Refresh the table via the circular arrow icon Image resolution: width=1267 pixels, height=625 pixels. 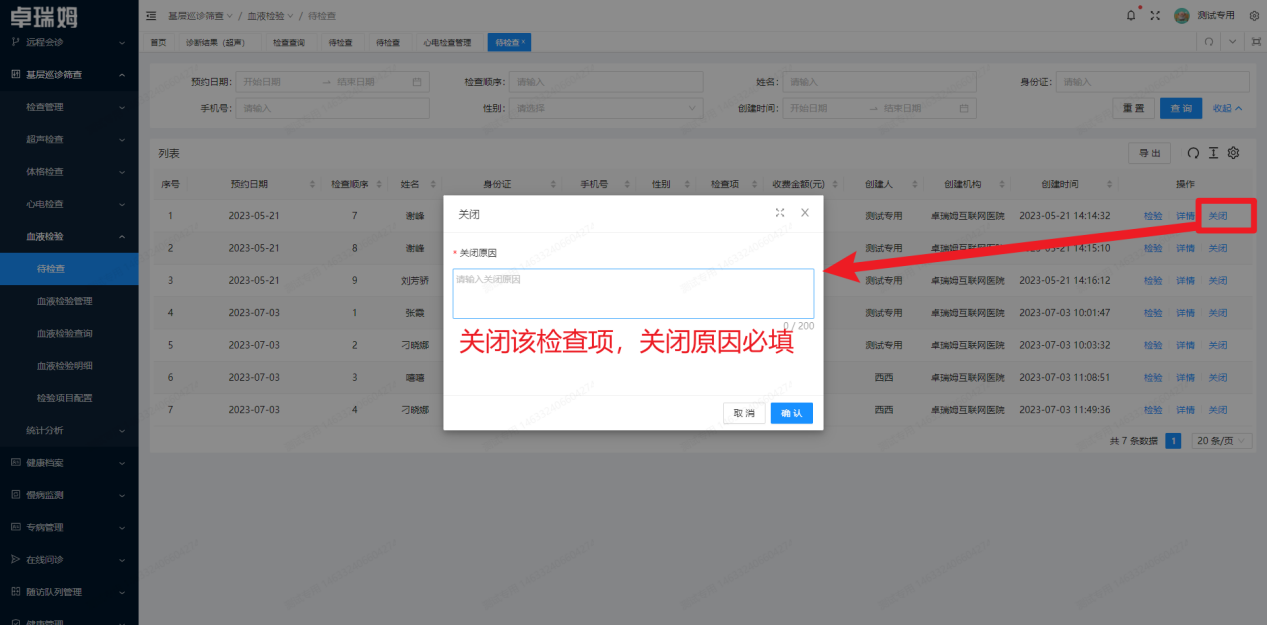(x=1192, y=153)
